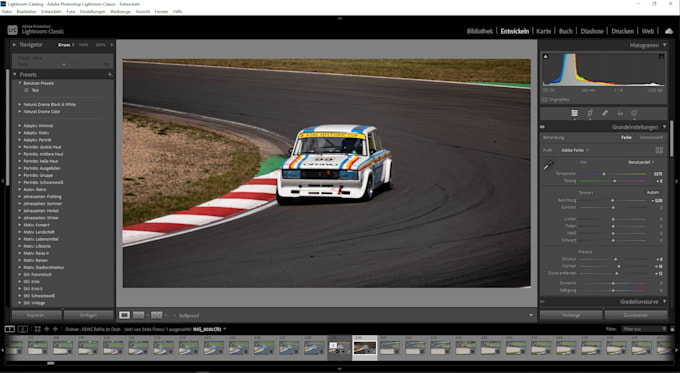Toggle shadow clipping indicator in histogram

pos(546,56)
